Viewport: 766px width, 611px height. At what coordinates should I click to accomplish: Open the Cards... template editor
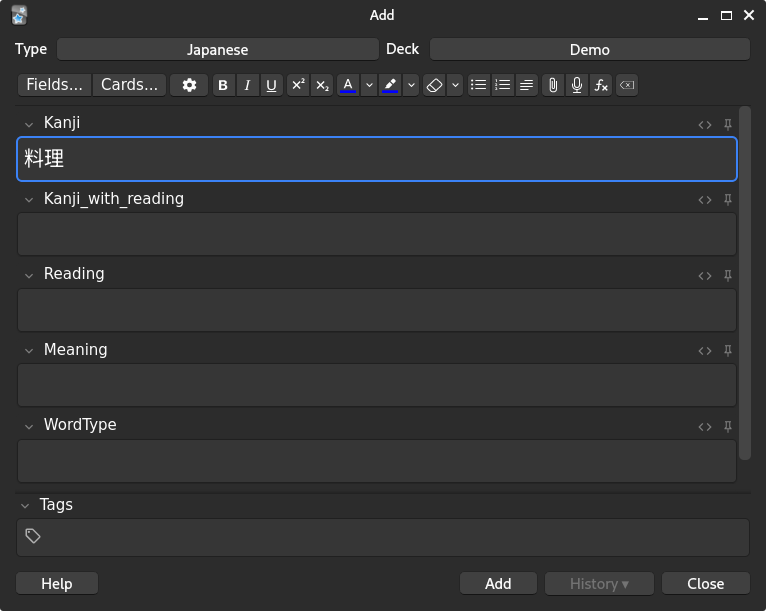pos(129,85)
